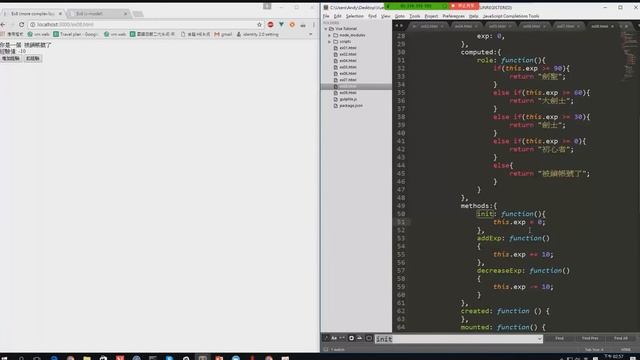Open the Goto menu

(400, 16)
